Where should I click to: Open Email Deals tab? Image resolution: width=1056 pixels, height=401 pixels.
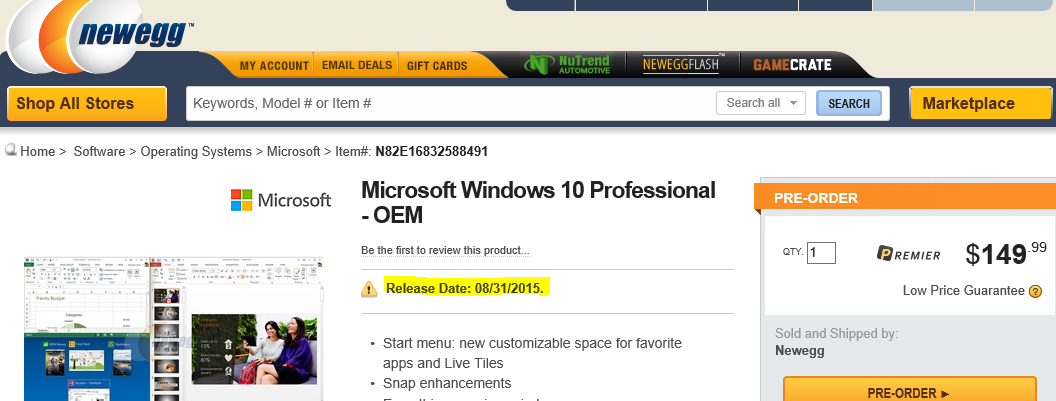tap(357, 65)
